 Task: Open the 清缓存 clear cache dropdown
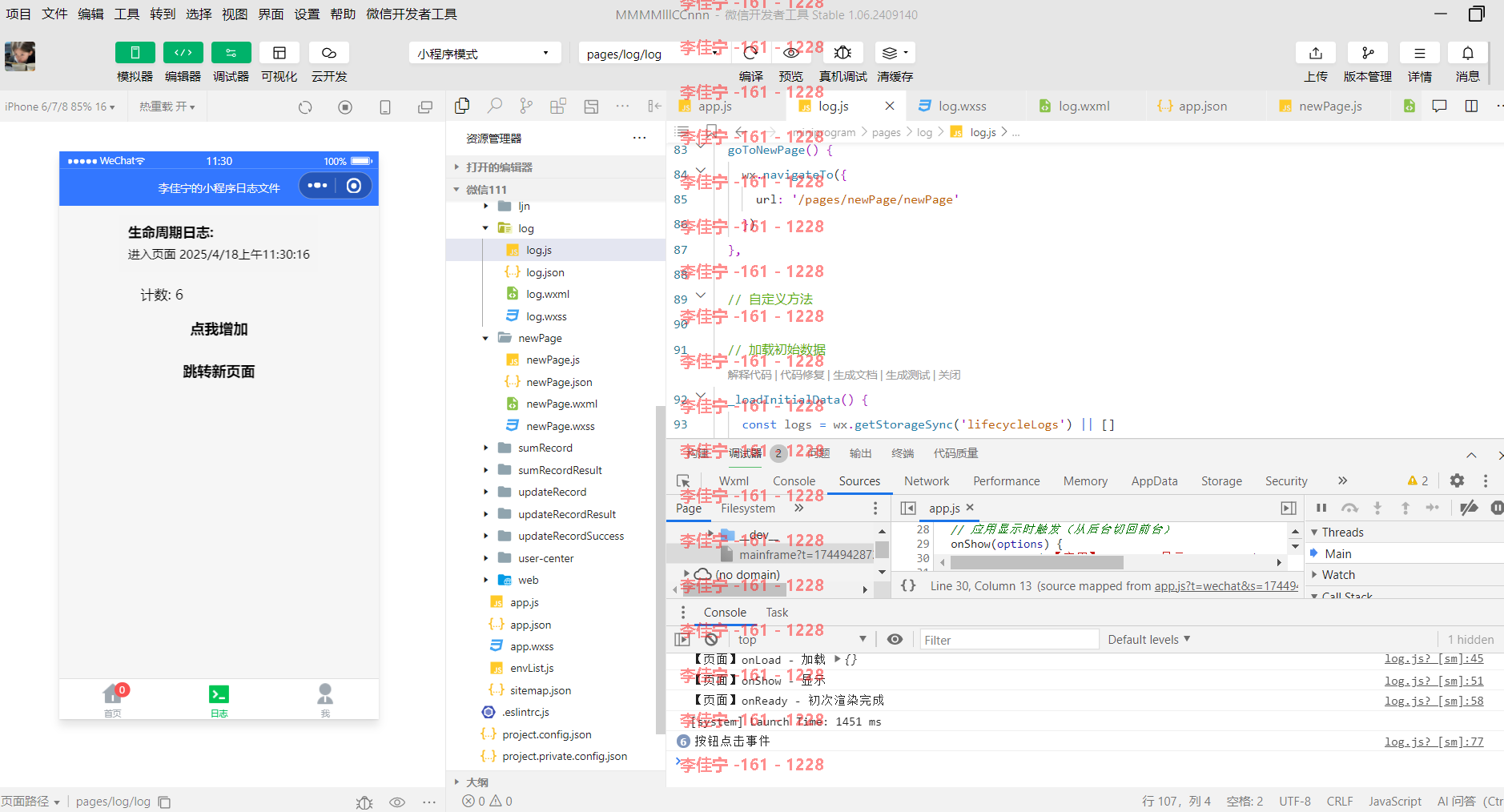895,53
